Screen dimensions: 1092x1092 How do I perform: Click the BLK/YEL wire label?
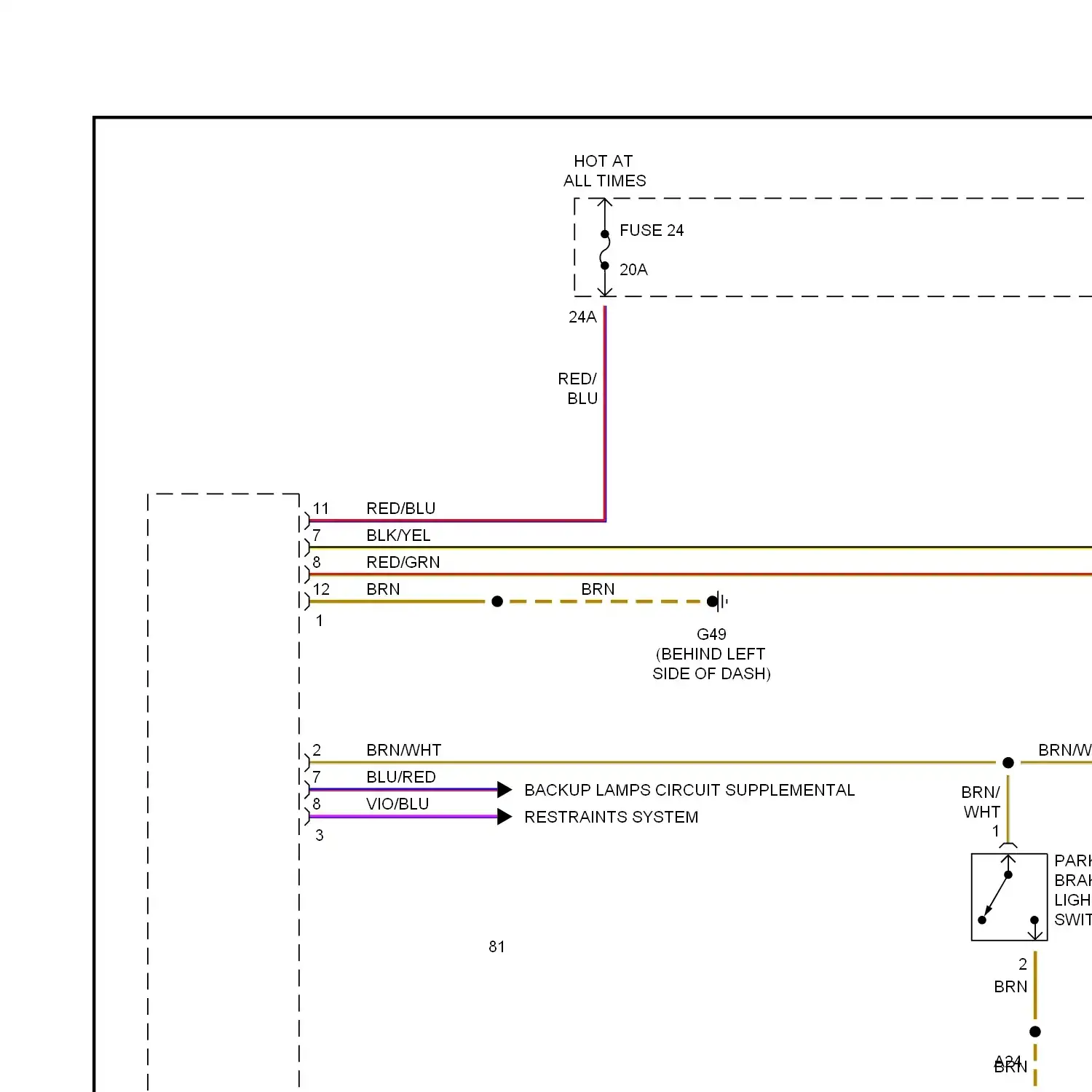398,535
